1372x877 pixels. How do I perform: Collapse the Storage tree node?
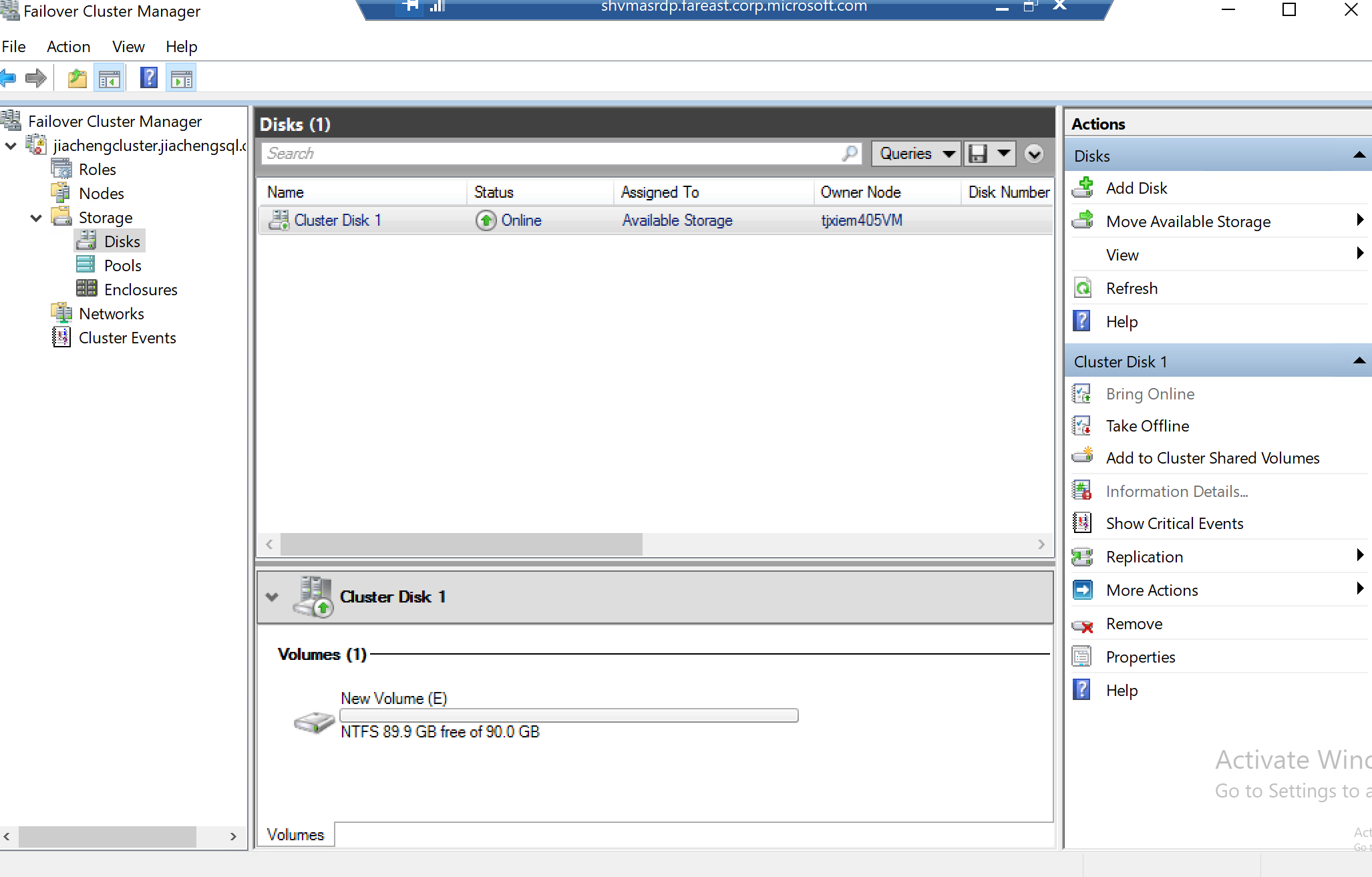[x=36, y=218]
